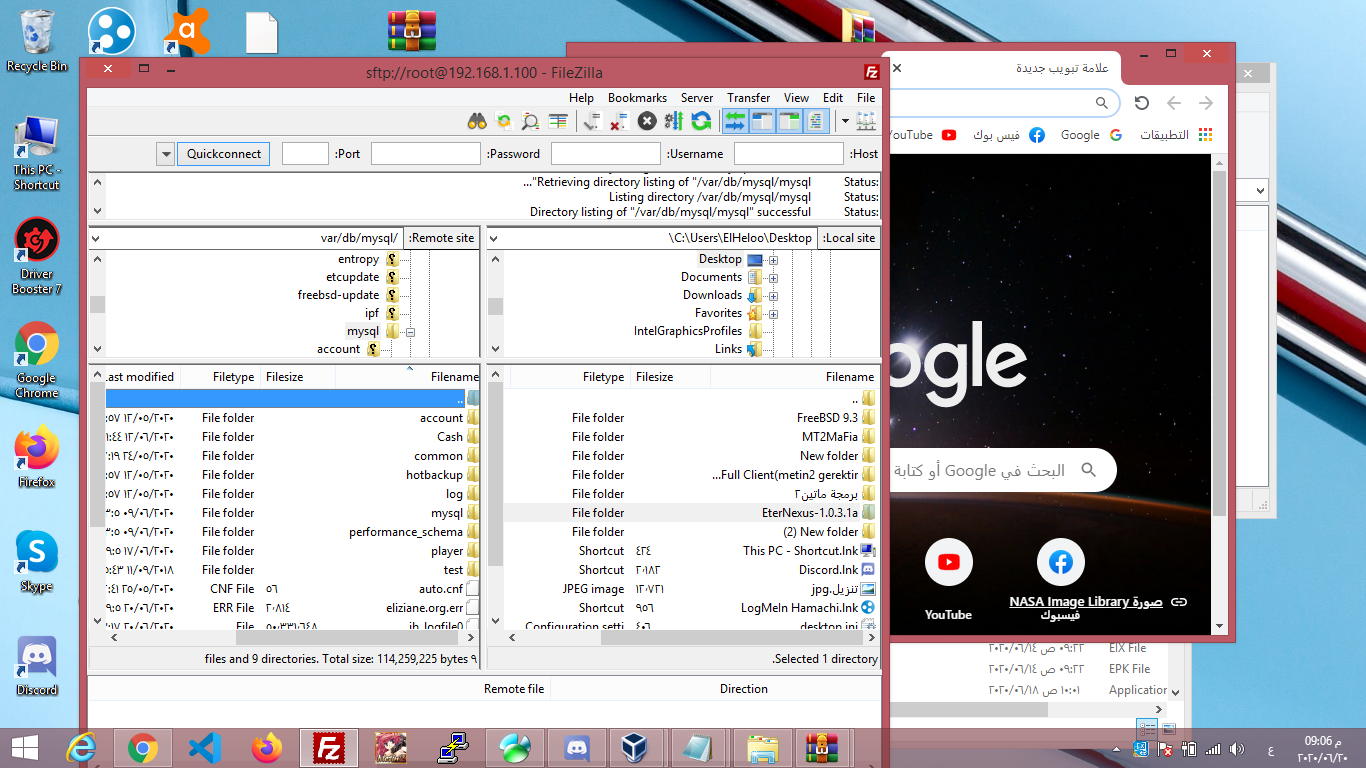
Task: Toggle local directory tree display
Action: (x=790, y=121)
